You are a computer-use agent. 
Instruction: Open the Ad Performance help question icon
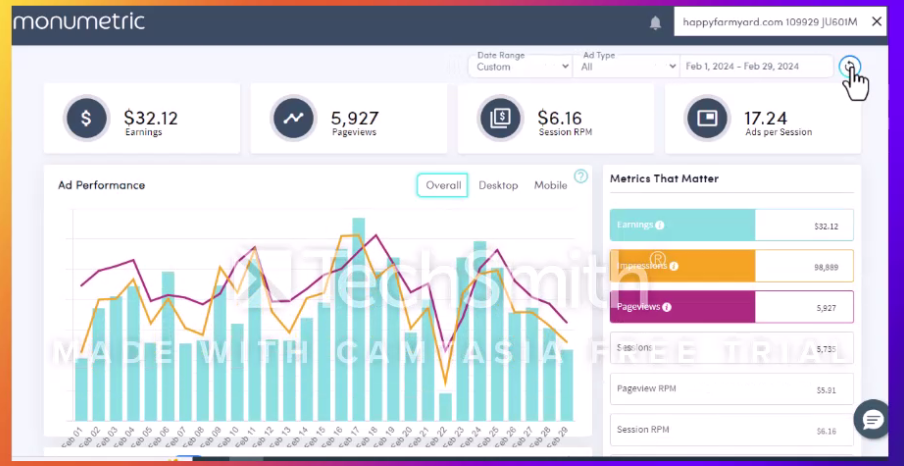pyautogui.click(x=581, y=176)
